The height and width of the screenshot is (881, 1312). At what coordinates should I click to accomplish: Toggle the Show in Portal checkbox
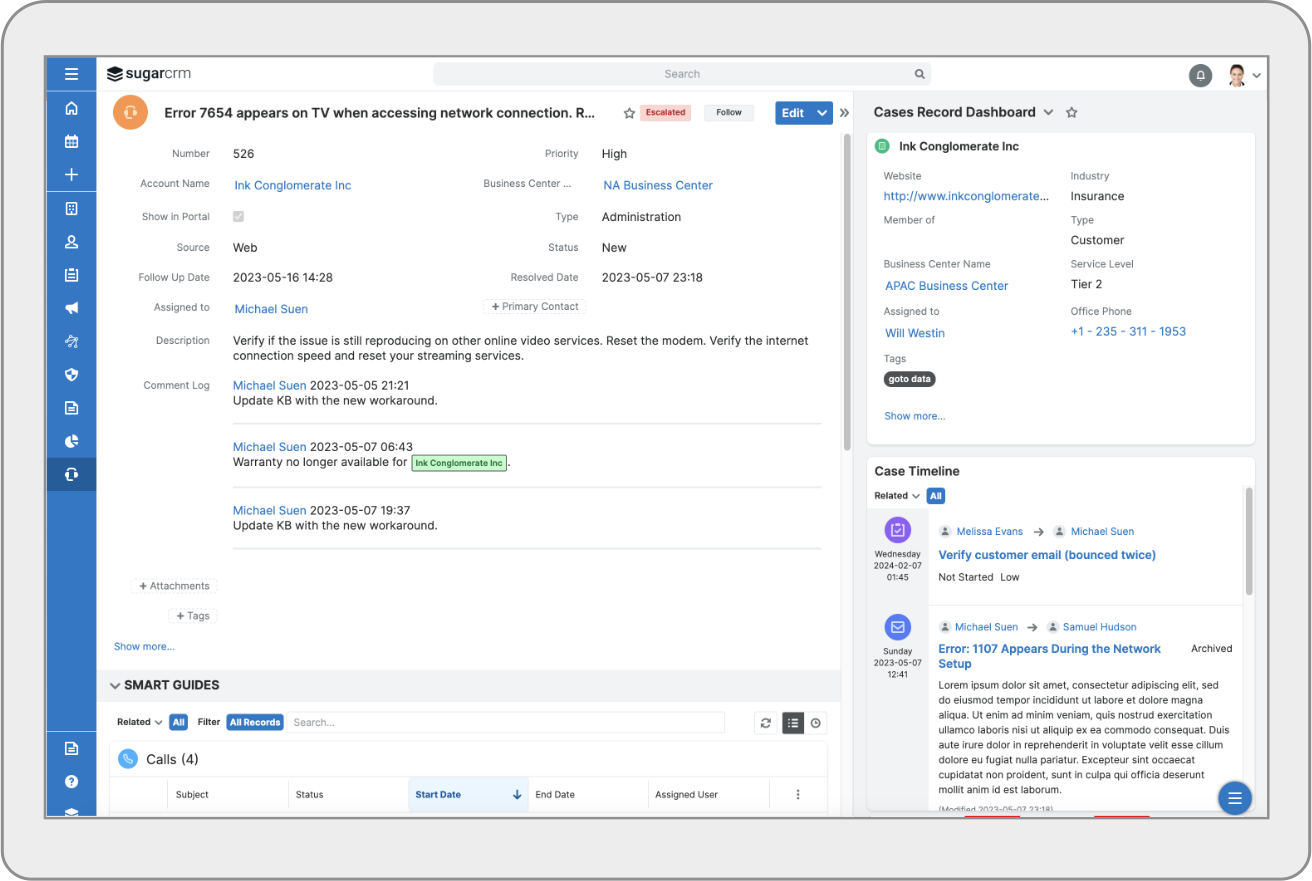(238, 216)
